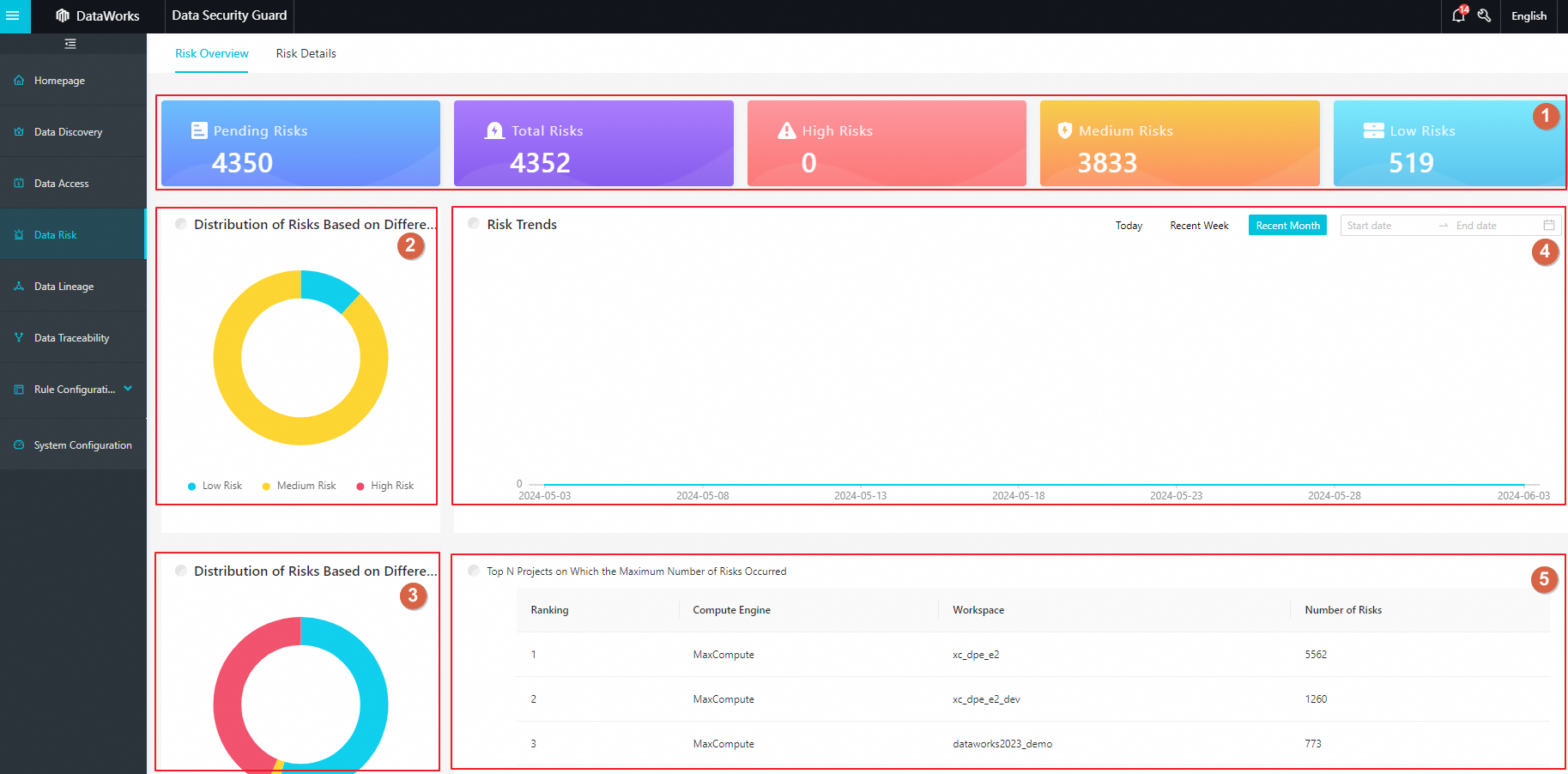This screenshot has width=1568, height=774.
Task: Click workspace dataworks2023_demo in the table
Action: point(1002,744)
